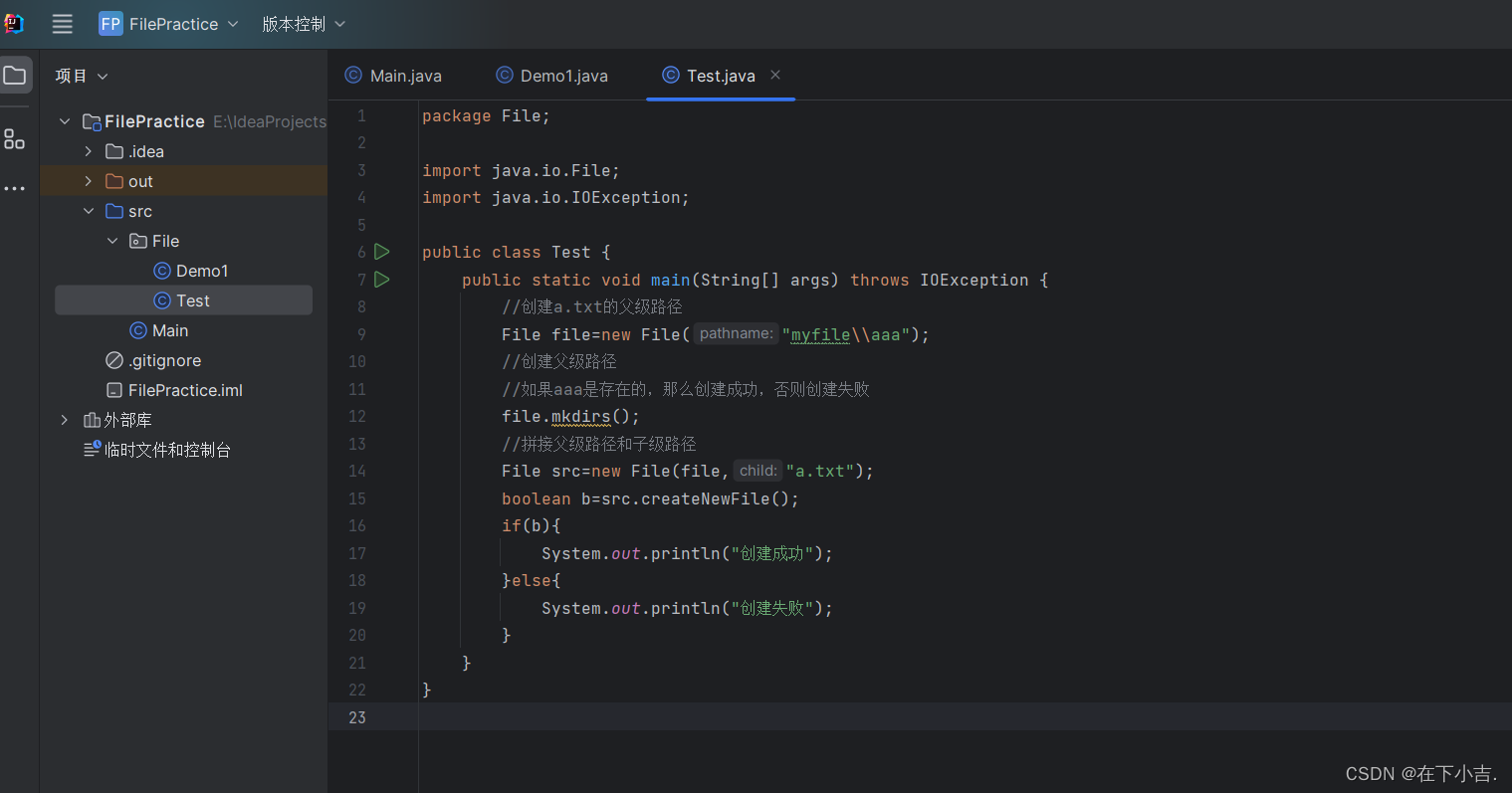Screen dimensions: 1512x793
Task: Switch to the Main.java tab
Action: click(x=393, y=76)
